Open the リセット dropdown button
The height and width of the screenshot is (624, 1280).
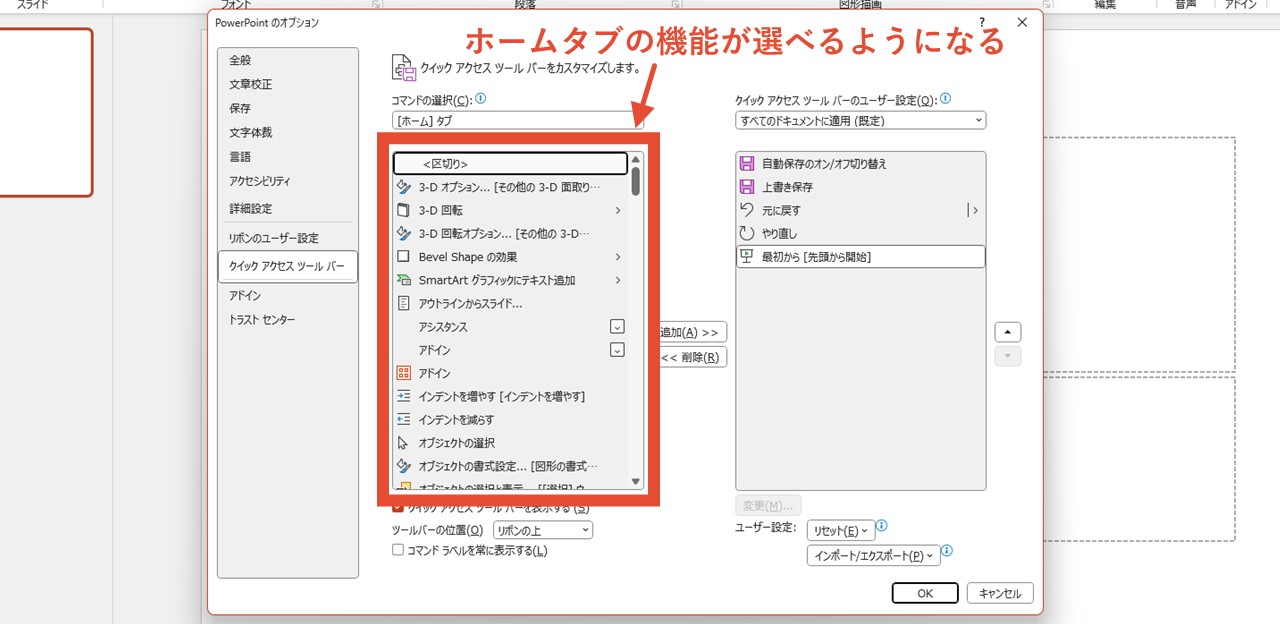pos(841,530)
